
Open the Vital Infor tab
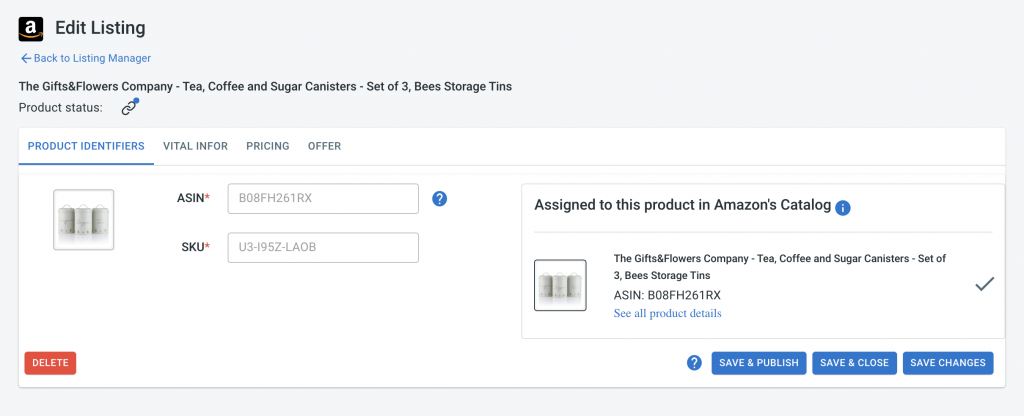(195, 146)
